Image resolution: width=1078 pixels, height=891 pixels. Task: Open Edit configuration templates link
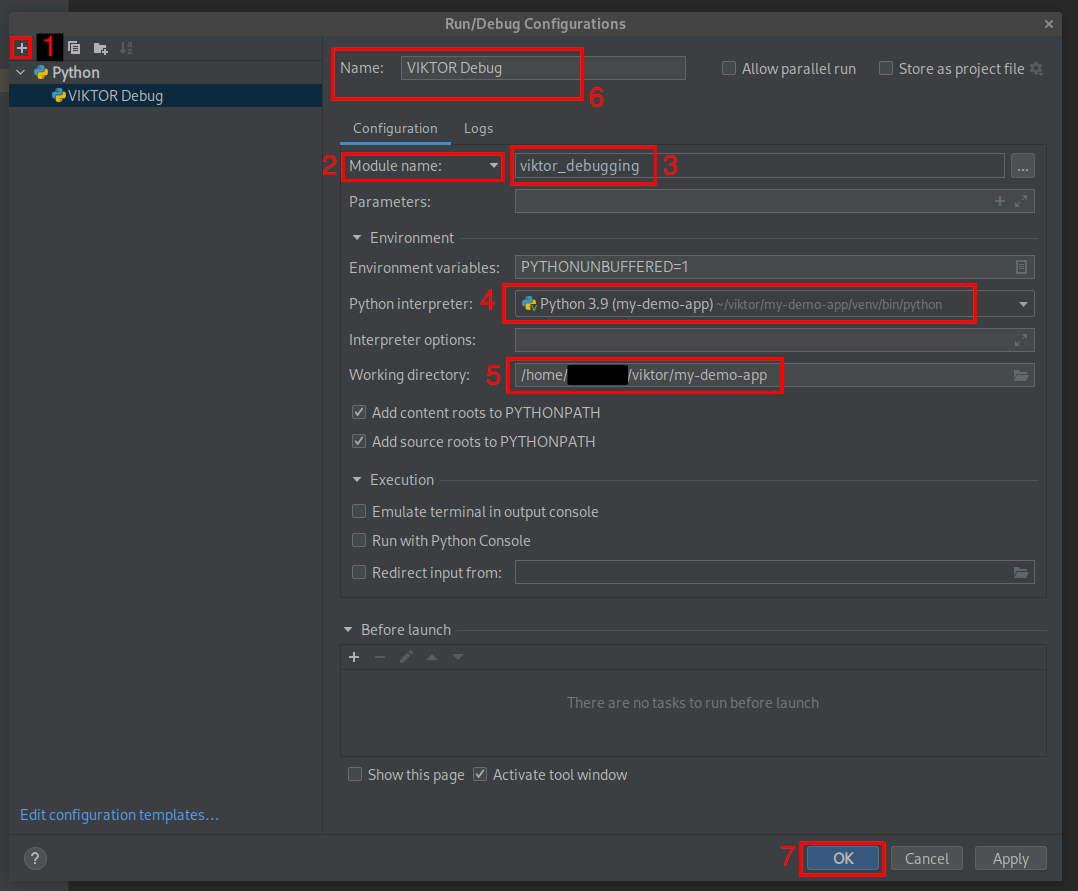point(119,815)
